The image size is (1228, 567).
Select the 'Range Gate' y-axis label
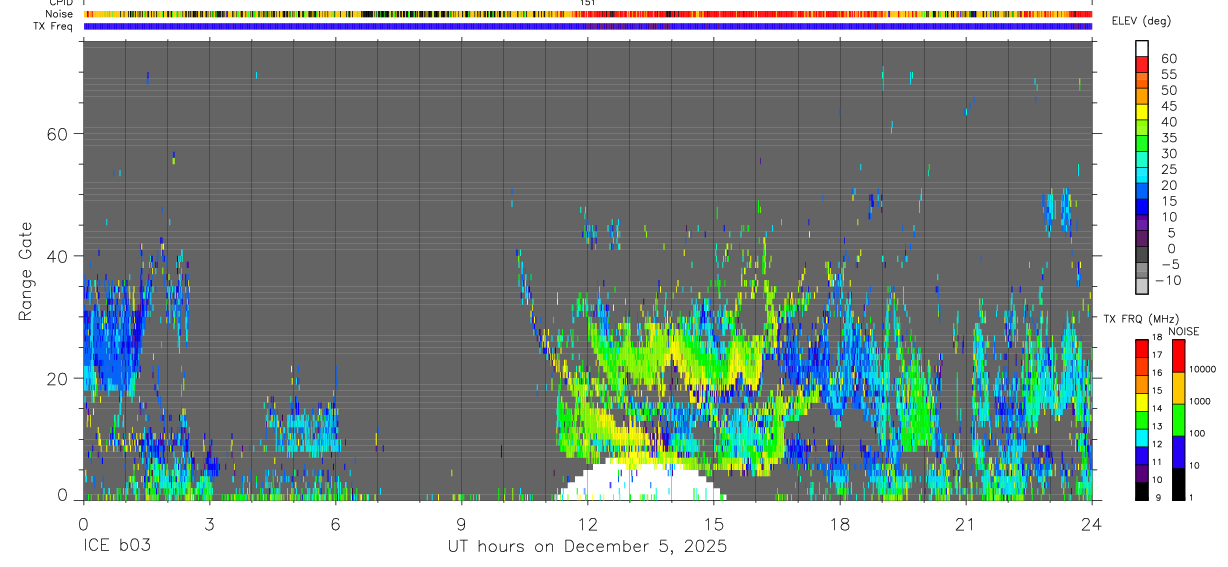coord(25,272)
